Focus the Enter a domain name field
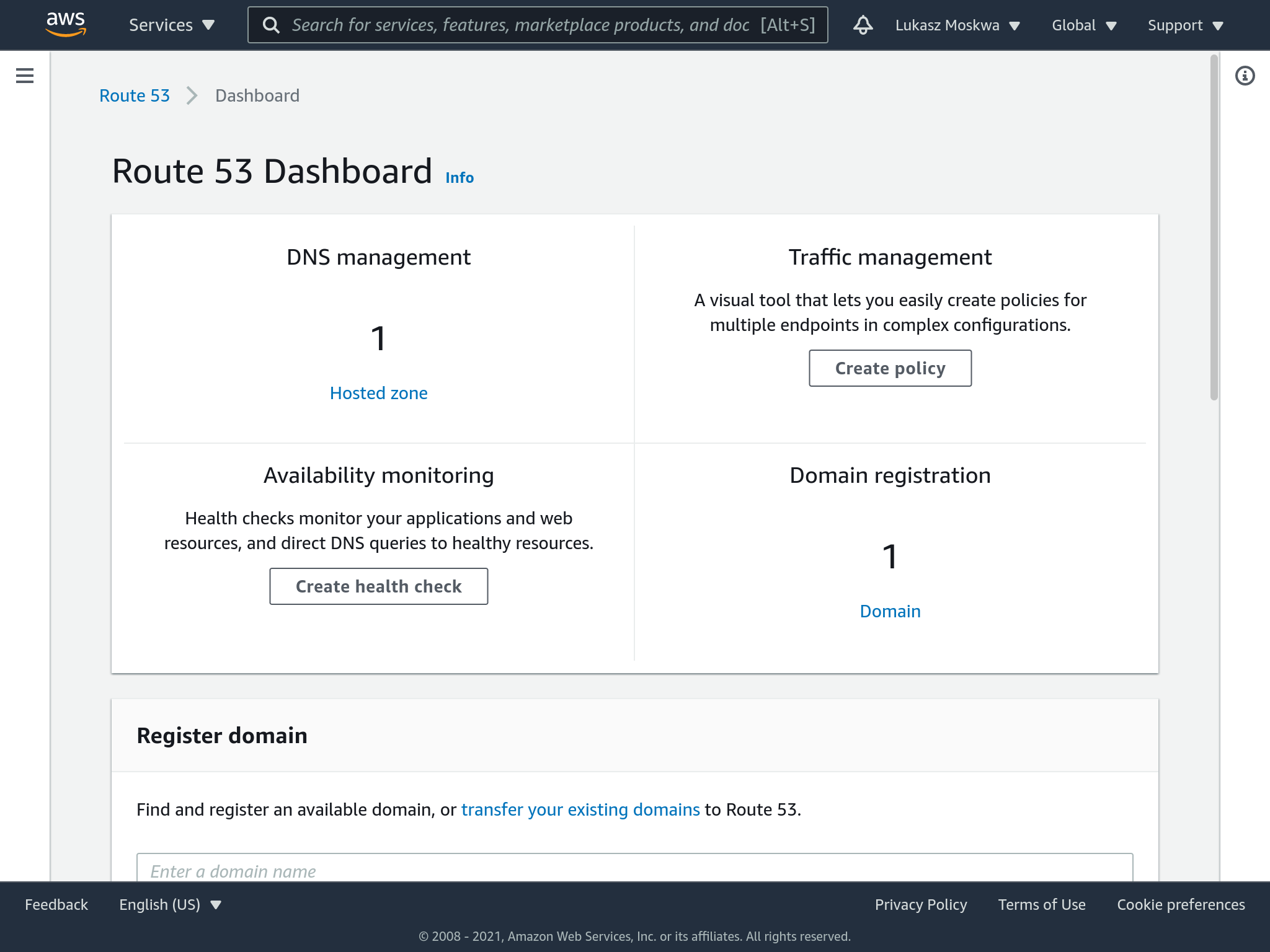1270x952 pixels. click(634, 869)
